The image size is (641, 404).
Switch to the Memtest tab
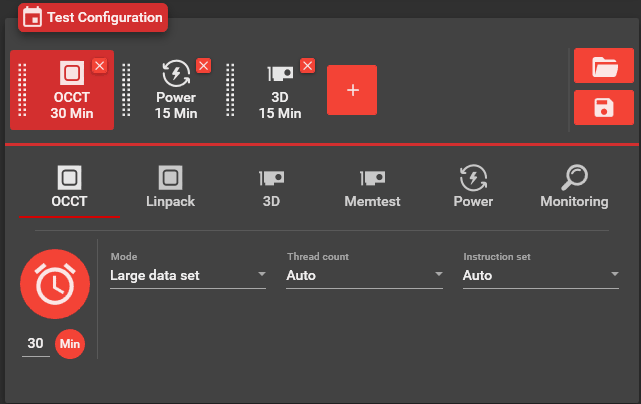(372, 187)
